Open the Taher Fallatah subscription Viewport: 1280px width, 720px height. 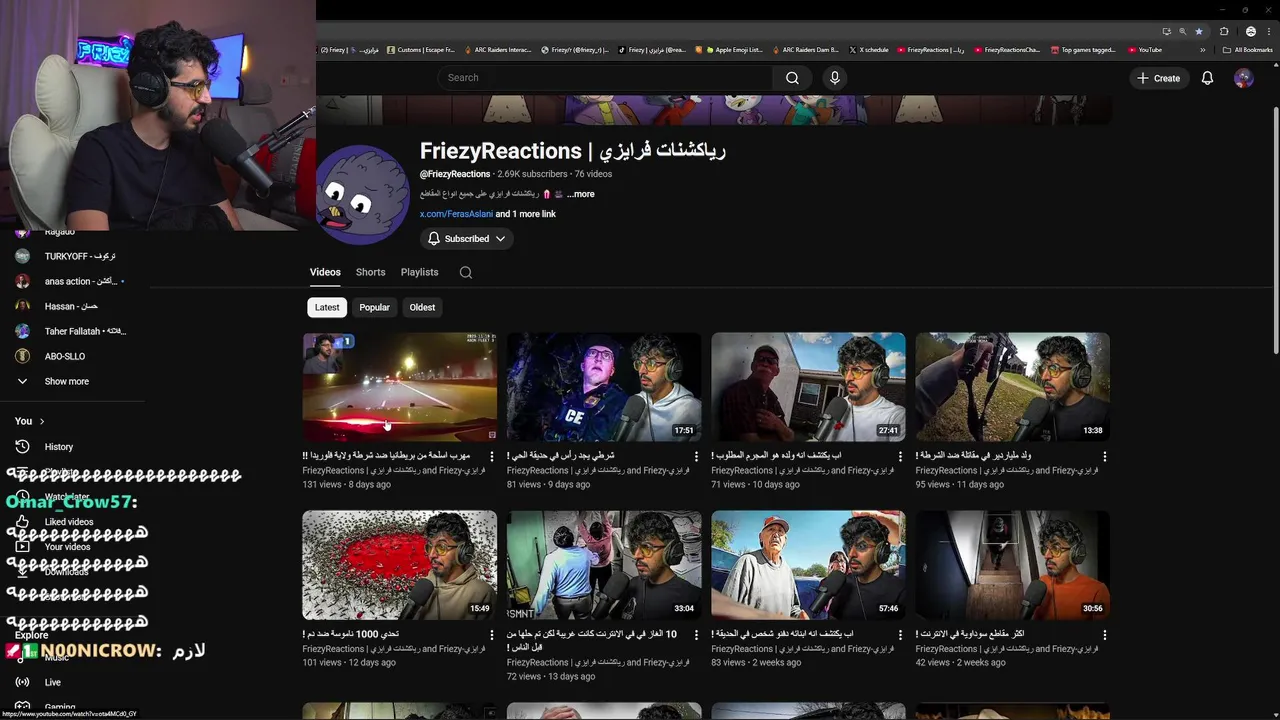pos(72,331)
